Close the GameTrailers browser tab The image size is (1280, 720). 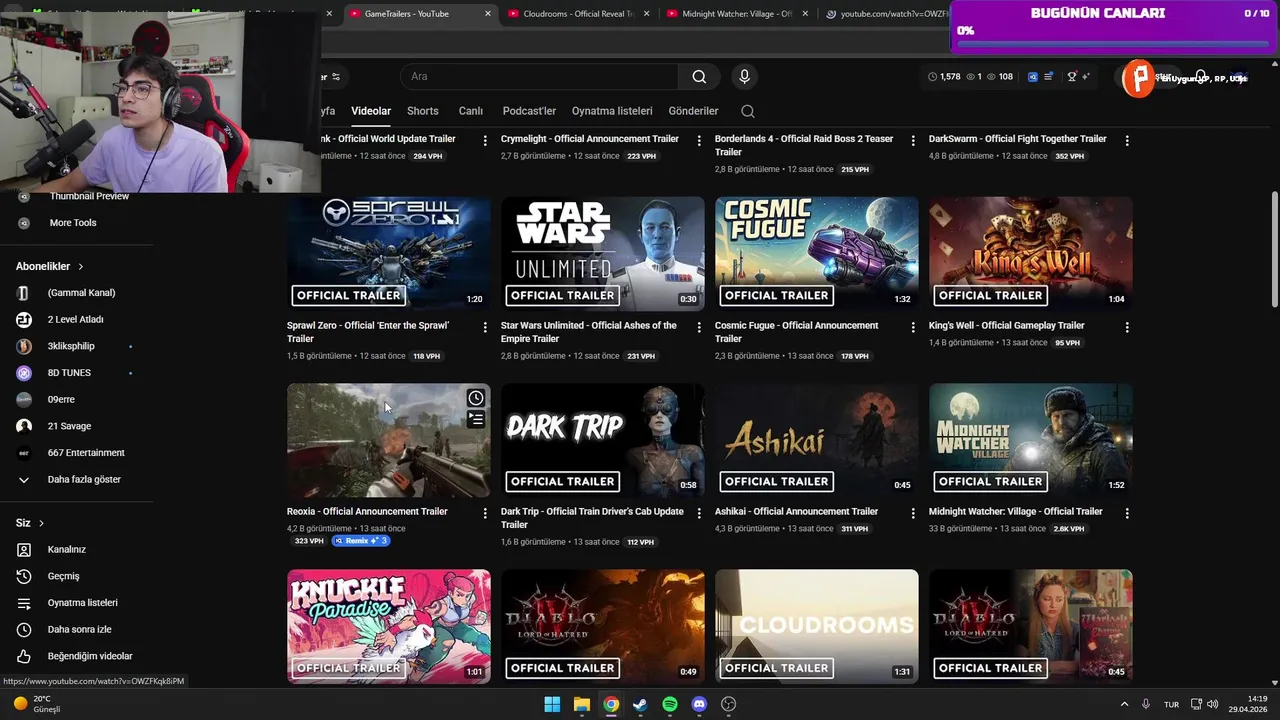pyautogui.click(x=488, y=14)
